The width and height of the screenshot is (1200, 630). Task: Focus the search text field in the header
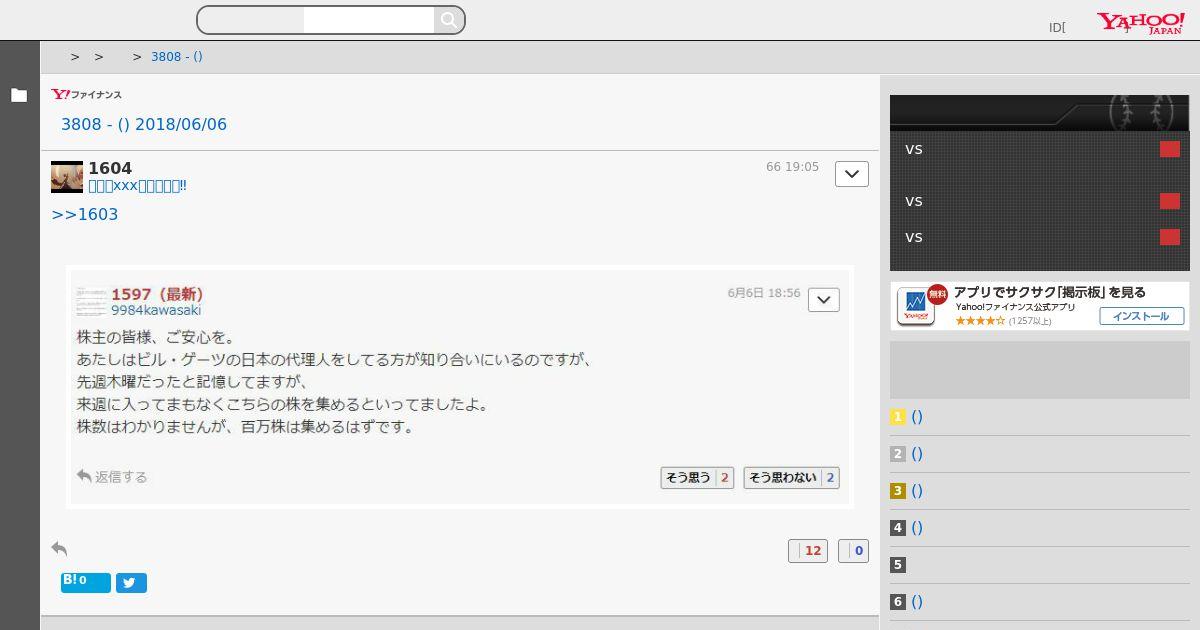point(368,20)
